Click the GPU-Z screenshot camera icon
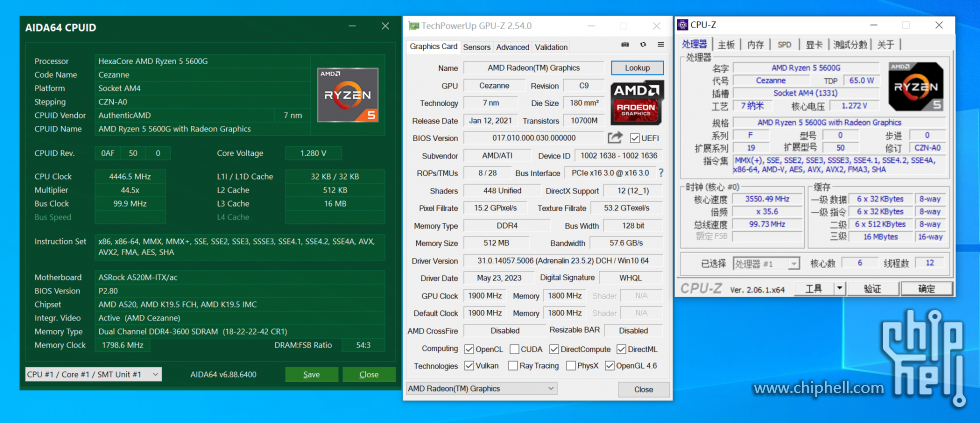Screen dimensions: 980x423 tap(625, 45)
